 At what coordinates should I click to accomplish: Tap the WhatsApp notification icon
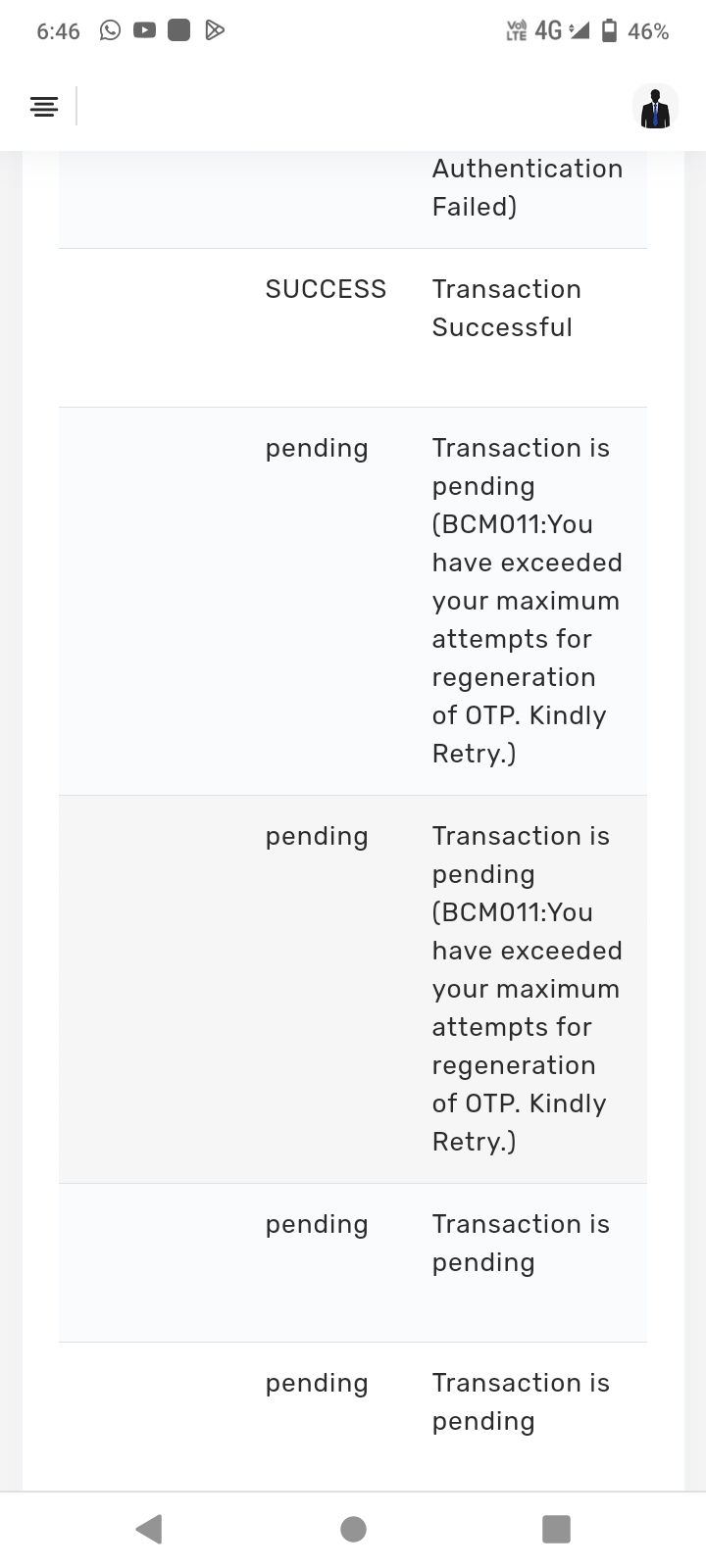click(x=111, y=30)
